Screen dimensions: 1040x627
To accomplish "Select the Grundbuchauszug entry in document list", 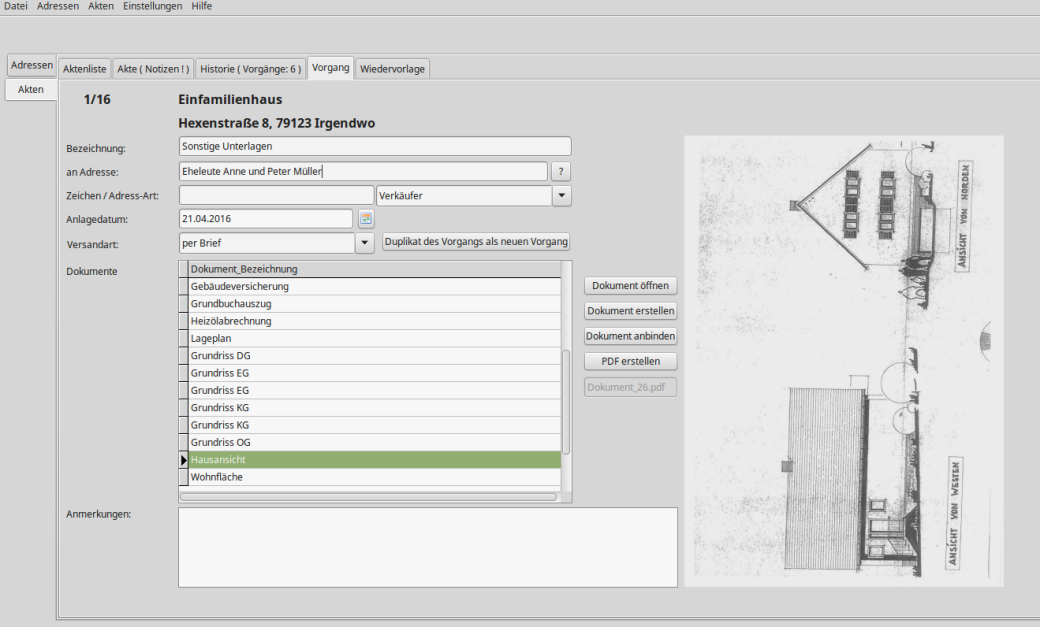I will (374, 304).
